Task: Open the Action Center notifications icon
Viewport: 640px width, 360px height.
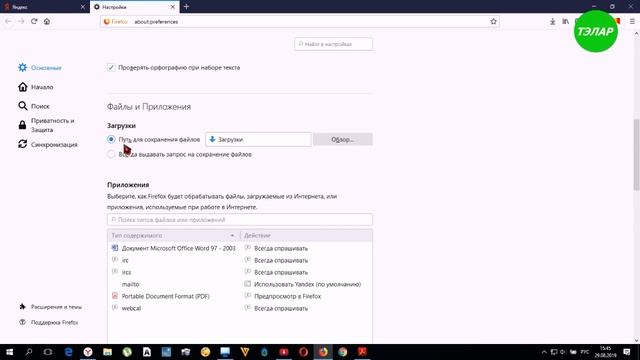Action: 627,352
